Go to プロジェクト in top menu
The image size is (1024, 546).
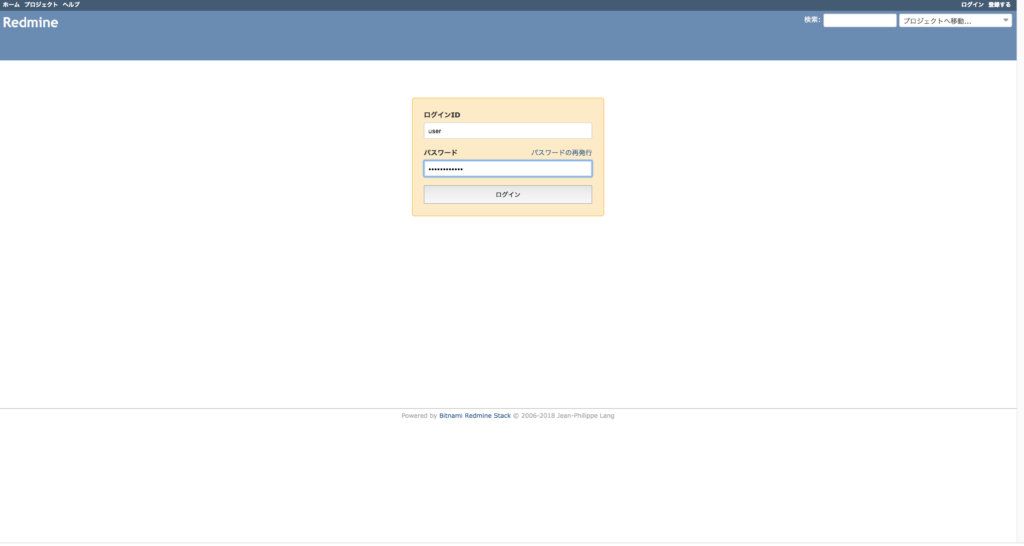pyautogui.click(x=41, y=5)
